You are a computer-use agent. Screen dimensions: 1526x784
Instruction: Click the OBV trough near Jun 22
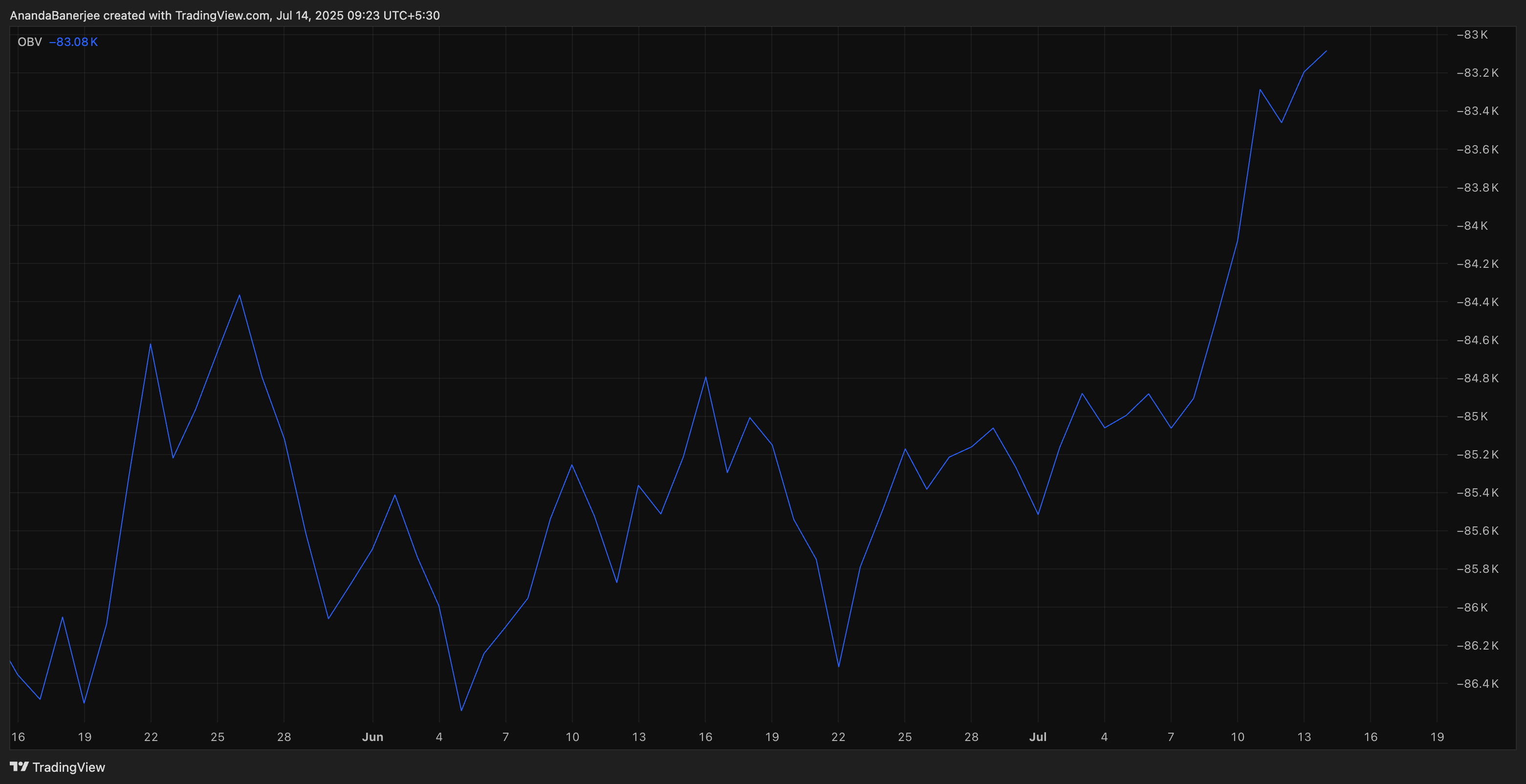[x=838, y=666]
